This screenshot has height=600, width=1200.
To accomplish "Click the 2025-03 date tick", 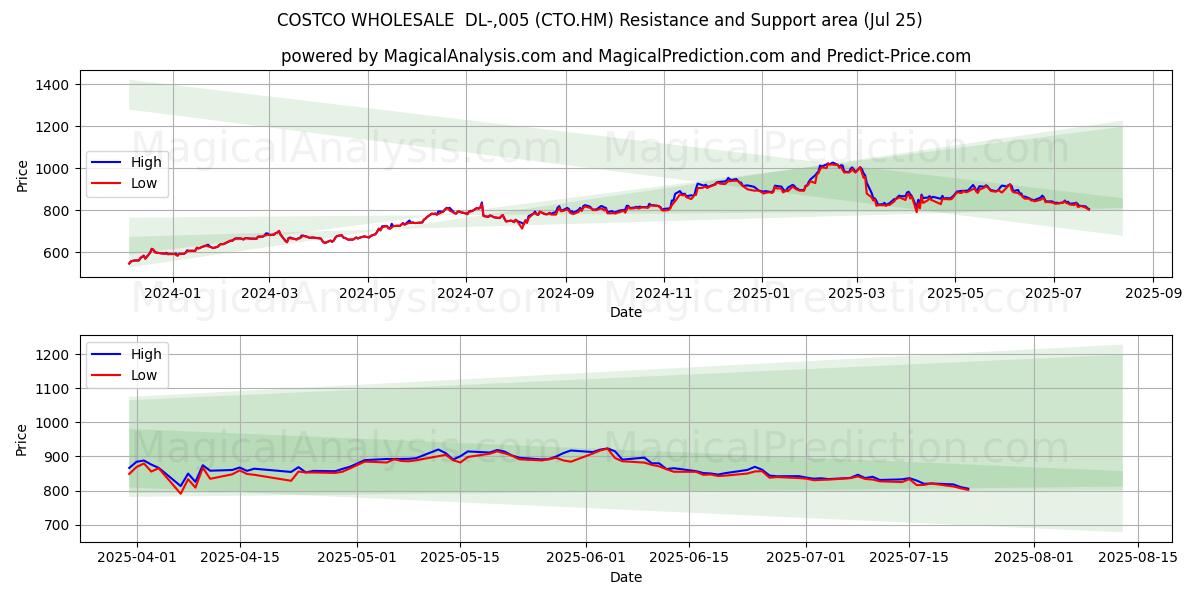I will (857, 292).
